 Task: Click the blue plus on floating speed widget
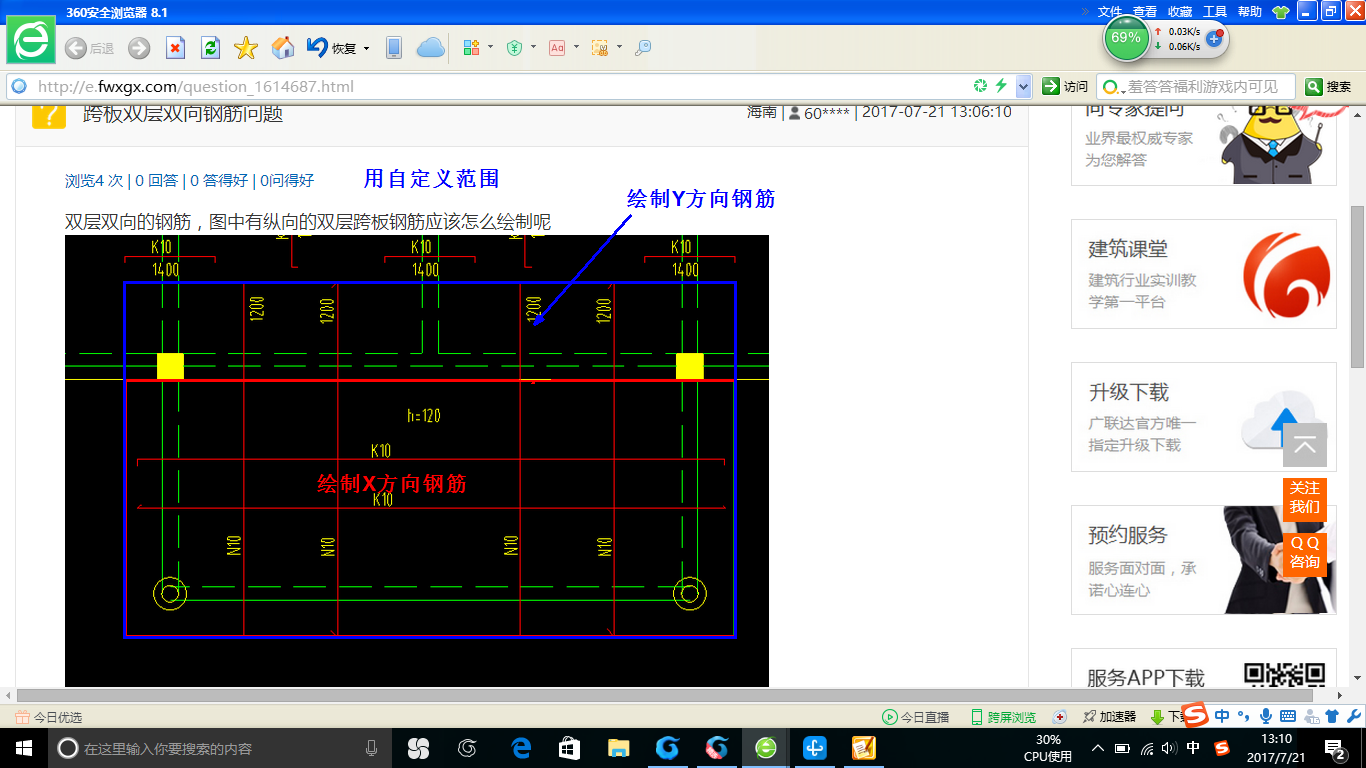(1215, 39)
